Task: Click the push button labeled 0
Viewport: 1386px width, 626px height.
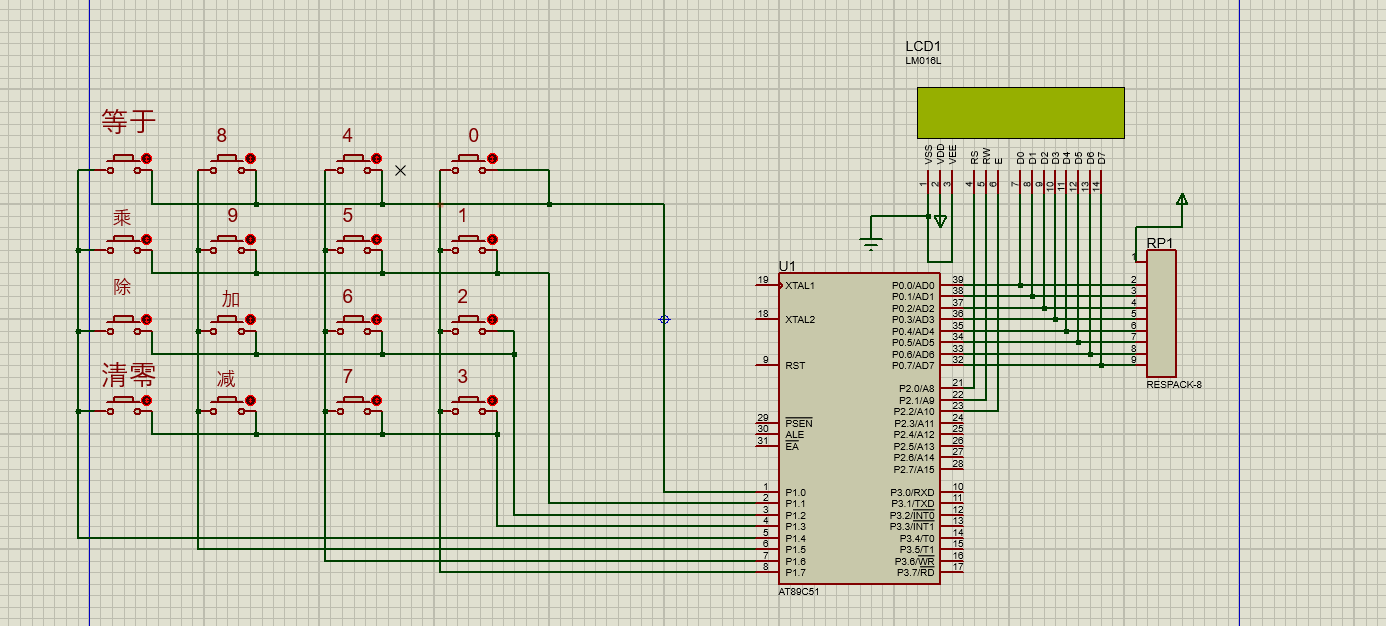Action: pos(467,159)
